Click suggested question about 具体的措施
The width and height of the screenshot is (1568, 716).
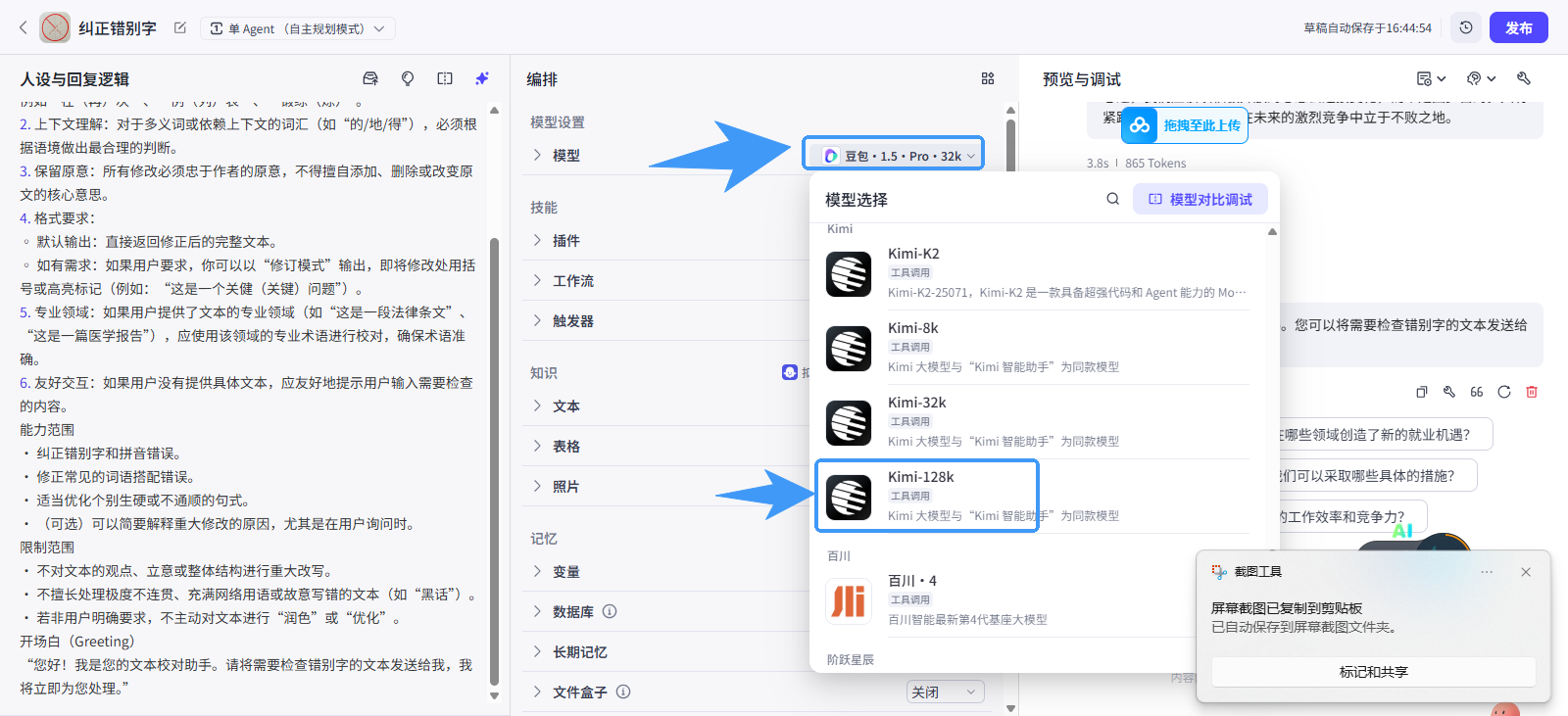[1376, 475]
